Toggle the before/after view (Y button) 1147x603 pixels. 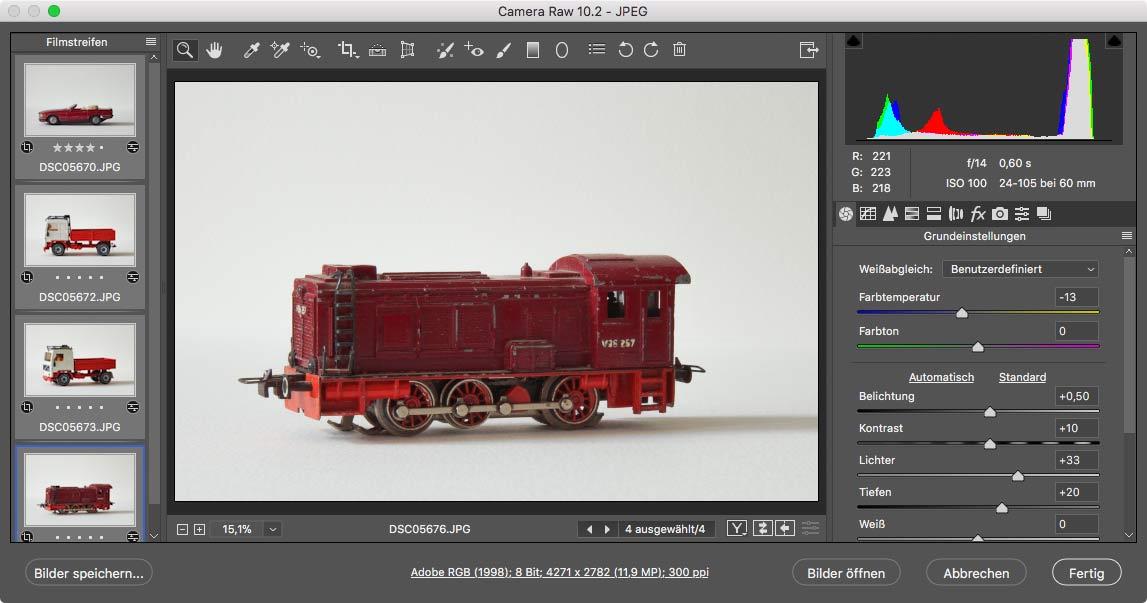(737, 529)
